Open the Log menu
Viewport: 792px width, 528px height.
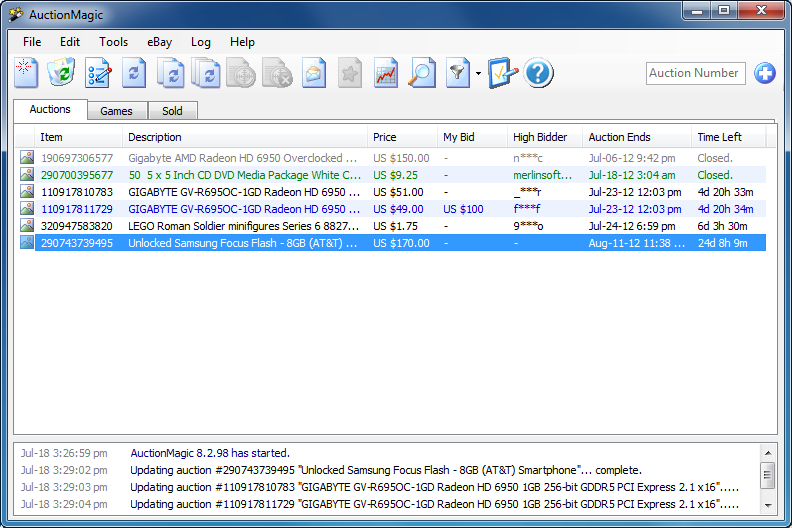coord(201,42)
